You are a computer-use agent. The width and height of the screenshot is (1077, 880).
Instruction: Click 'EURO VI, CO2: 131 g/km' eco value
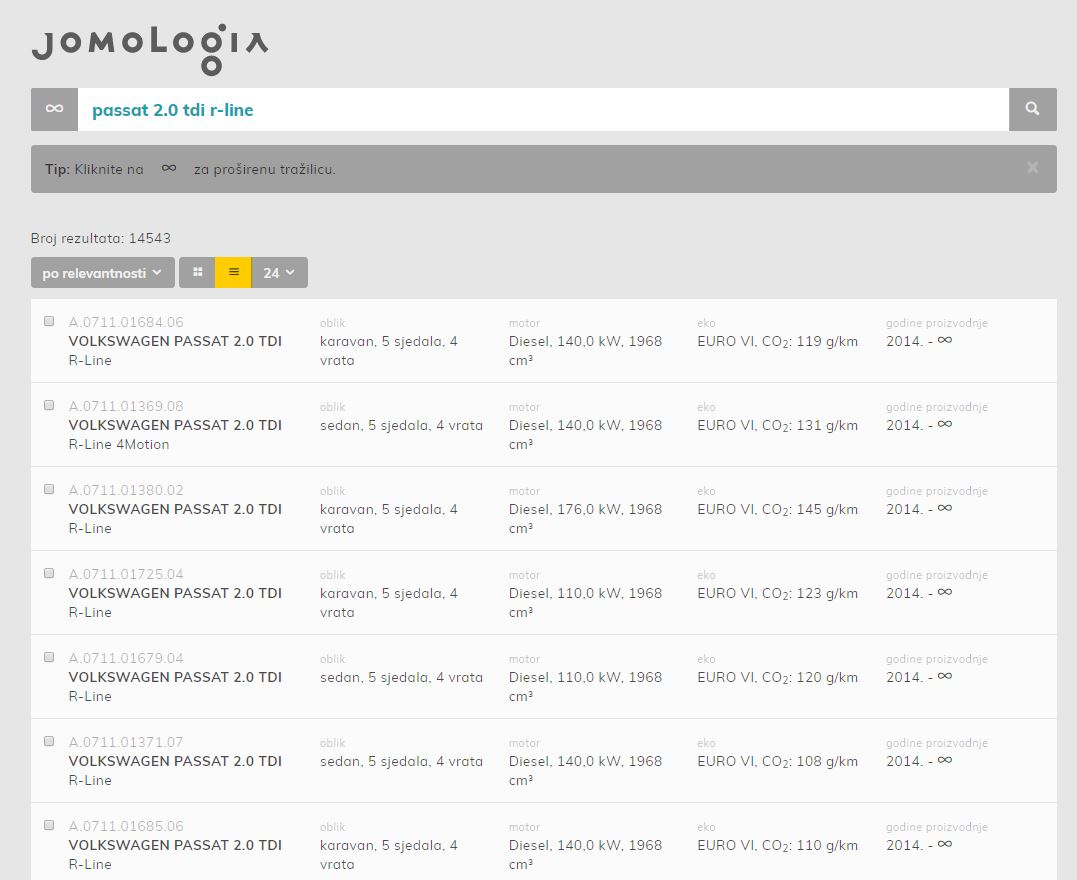click(778, 425)
